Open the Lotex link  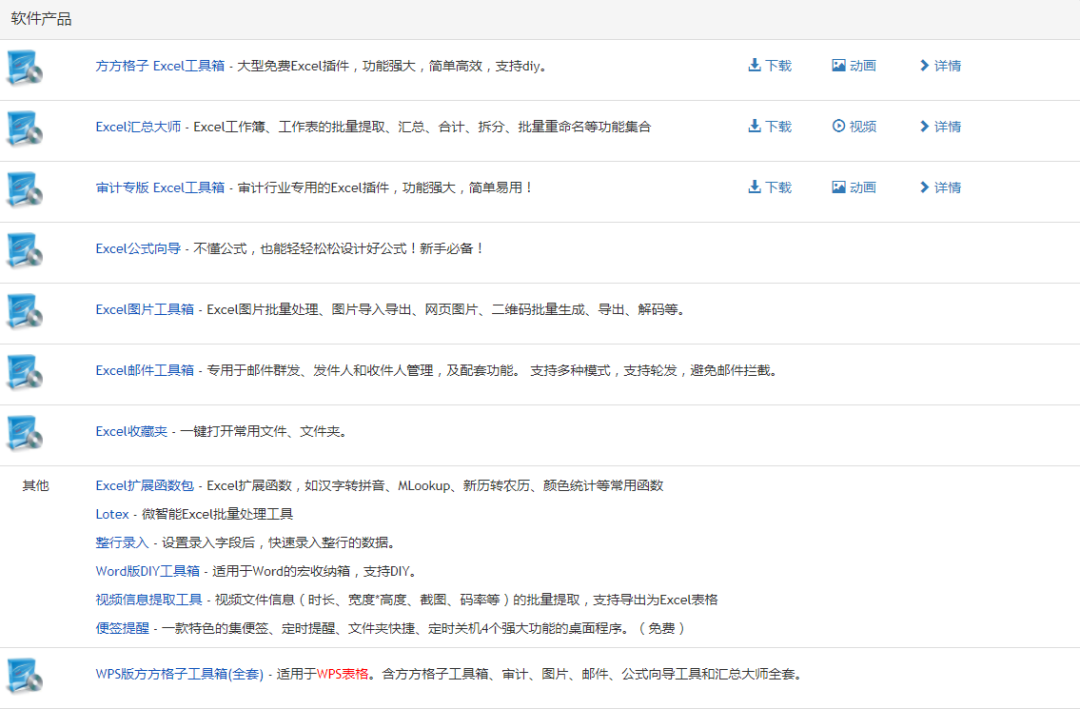tap(112, 514)
